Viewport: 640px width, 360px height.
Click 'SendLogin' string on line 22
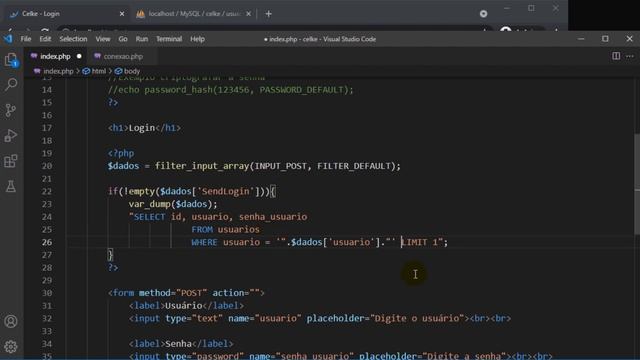point(225,191)
